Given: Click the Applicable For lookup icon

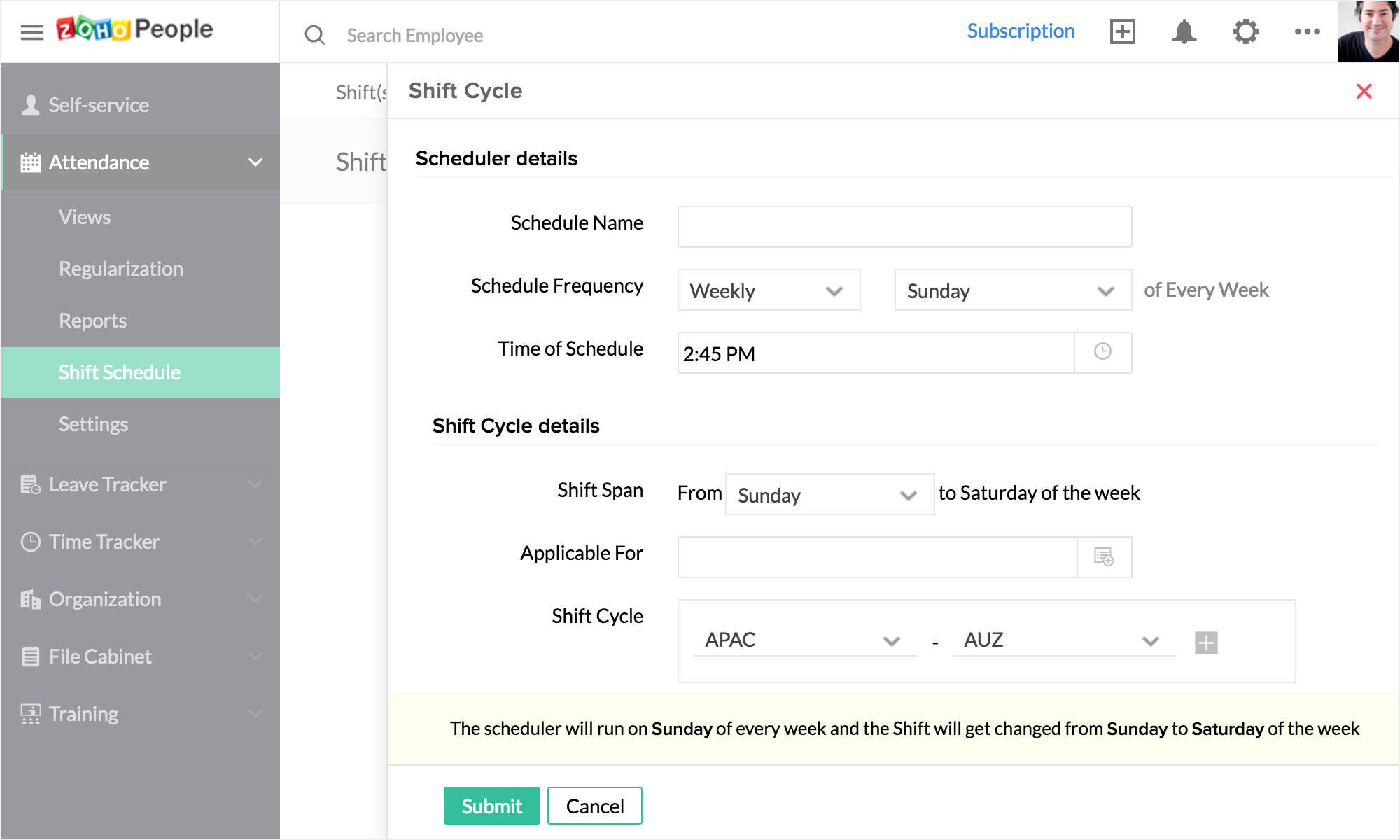Looking at the screenshot, I should coord(1104,557).
